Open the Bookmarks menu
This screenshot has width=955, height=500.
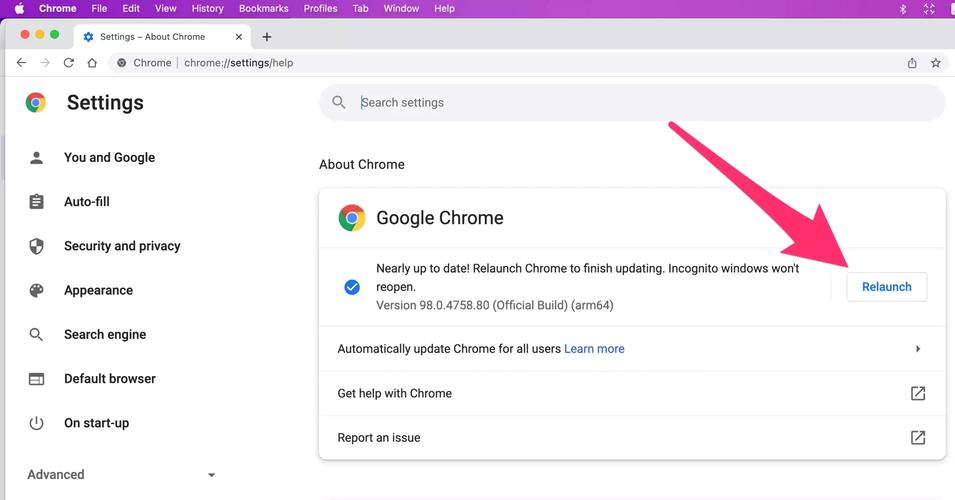click(264, 9)
